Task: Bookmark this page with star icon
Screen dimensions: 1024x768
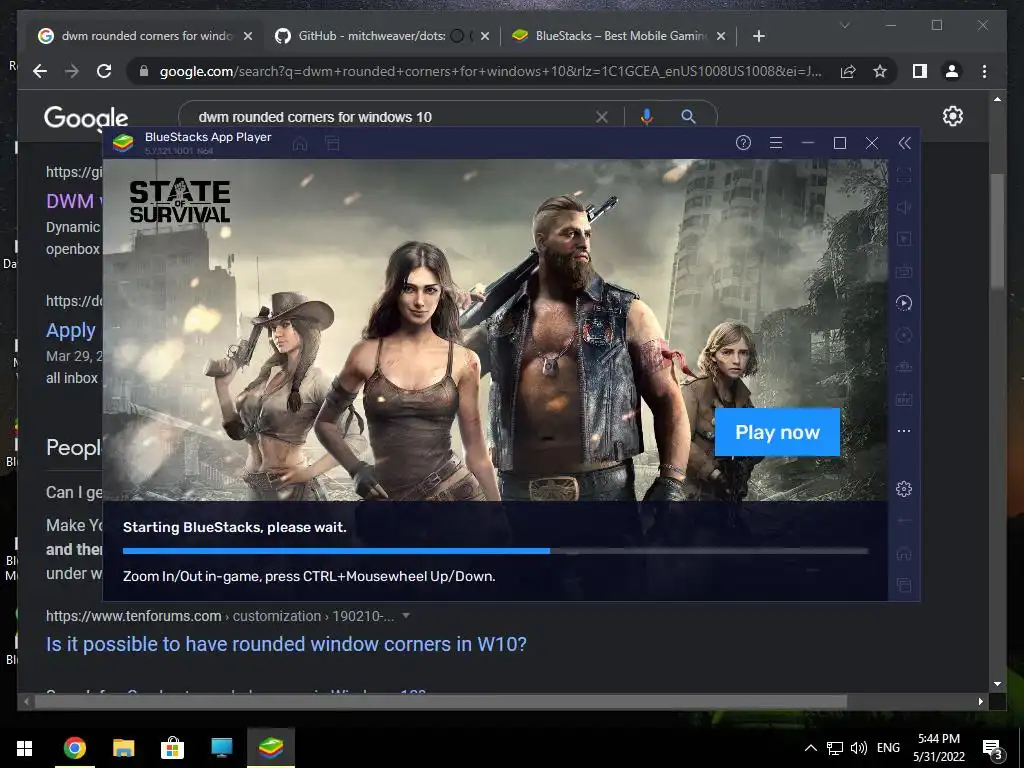Action: (x=880, y=71)
